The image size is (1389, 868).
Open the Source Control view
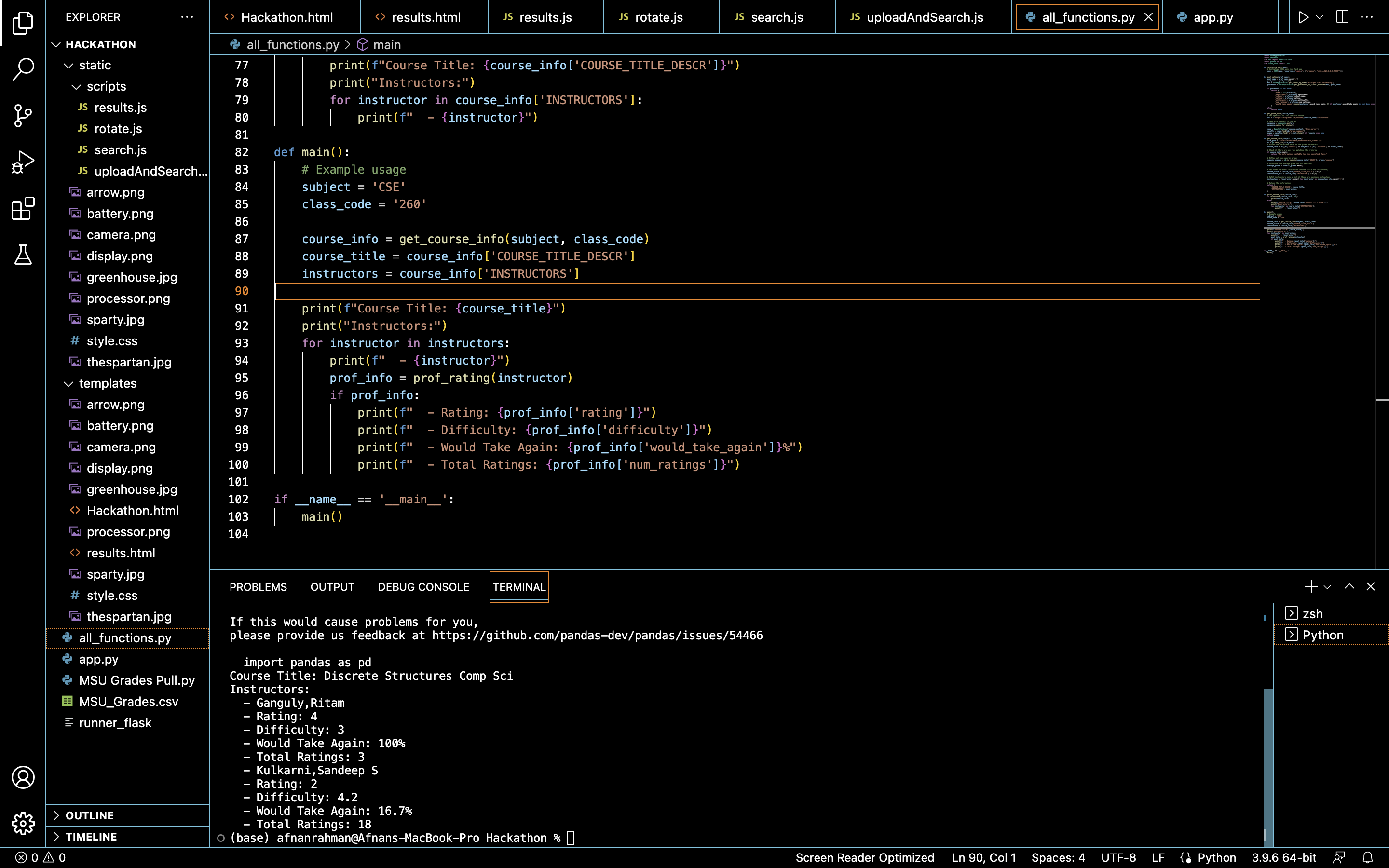23,115
